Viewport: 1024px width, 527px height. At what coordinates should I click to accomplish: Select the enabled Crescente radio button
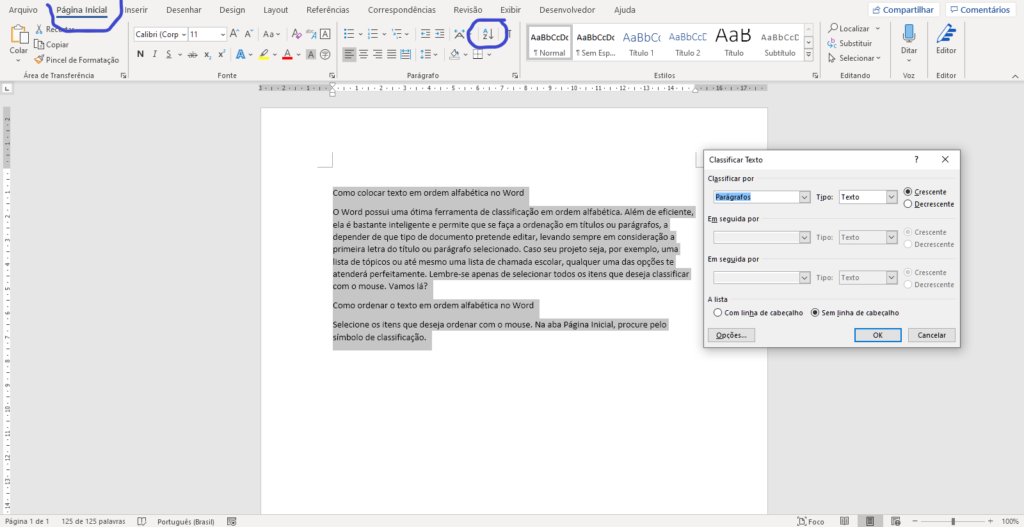coord(908,191)
